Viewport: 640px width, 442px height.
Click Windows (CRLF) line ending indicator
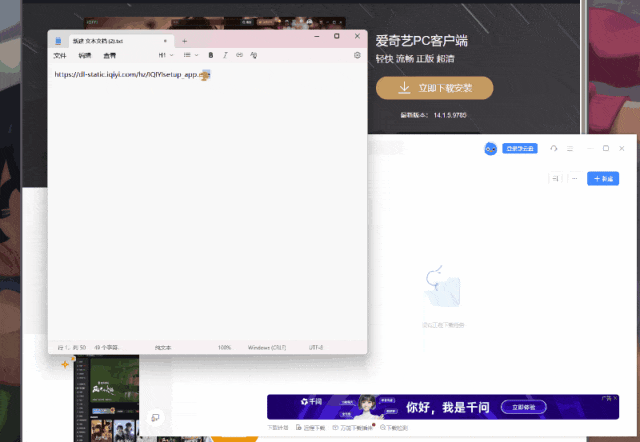click(267, 348)
